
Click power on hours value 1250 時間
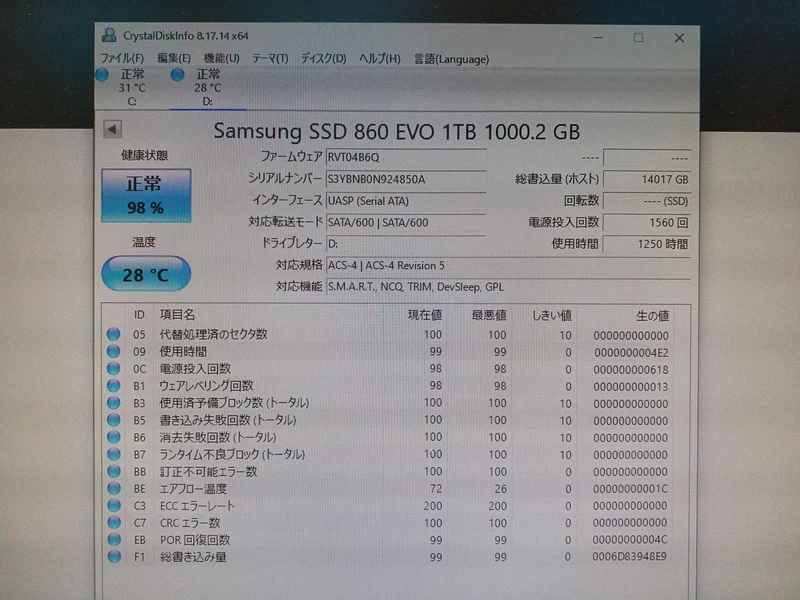click(x=647, y=244)
